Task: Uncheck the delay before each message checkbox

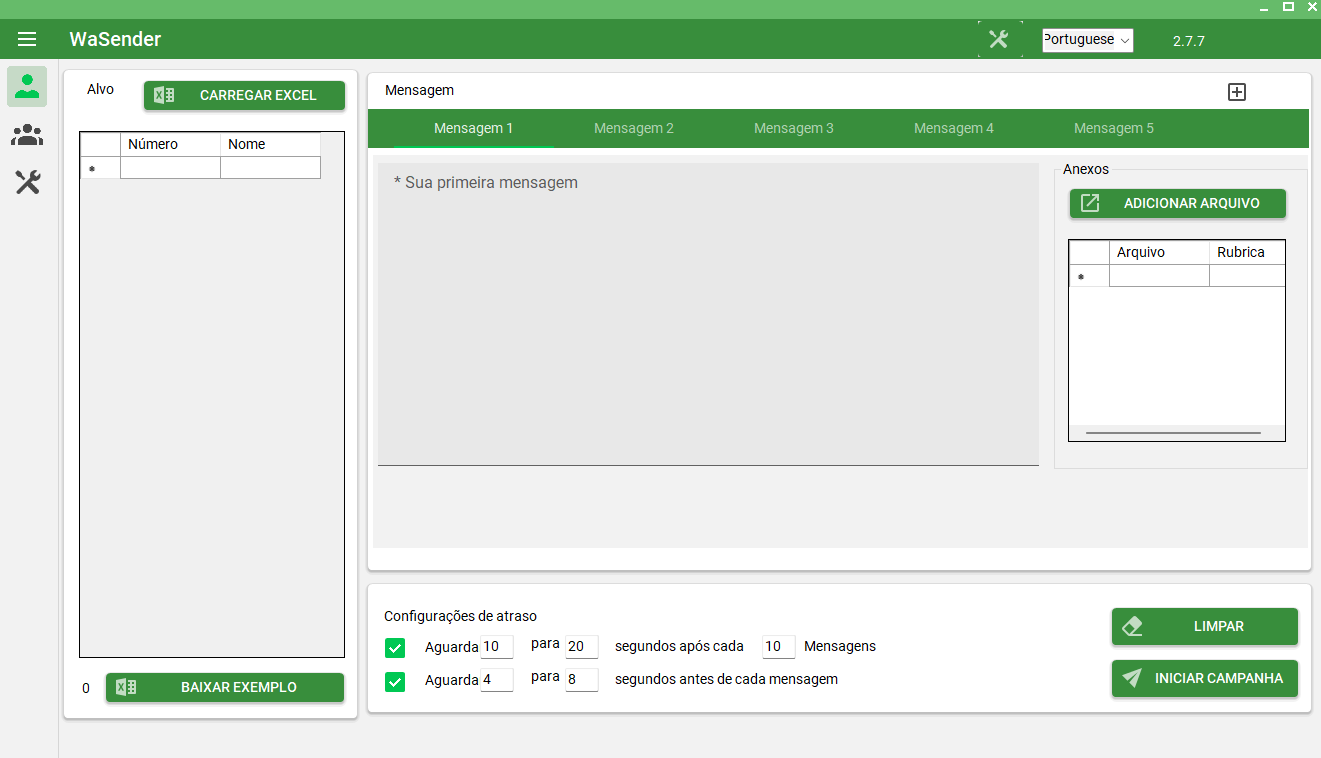Action: (x=395, y=681)
